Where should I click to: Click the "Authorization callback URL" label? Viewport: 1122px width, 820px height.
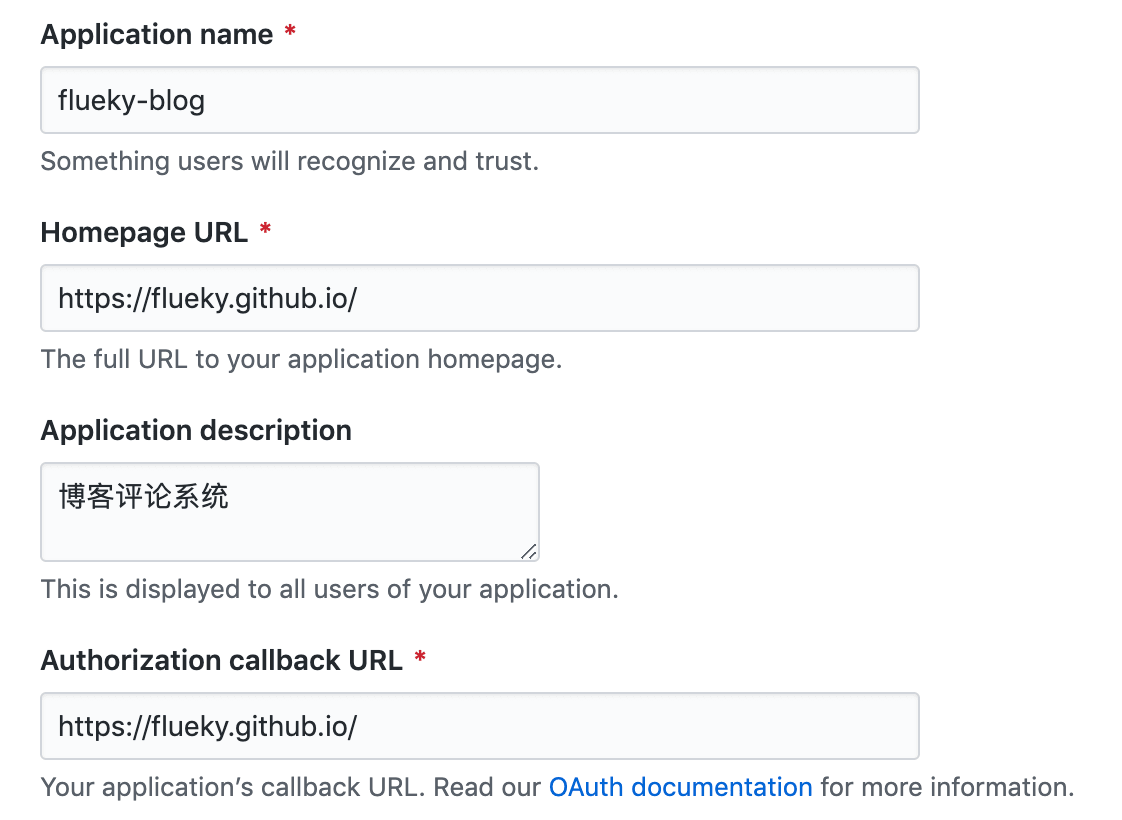pos(222,660)
